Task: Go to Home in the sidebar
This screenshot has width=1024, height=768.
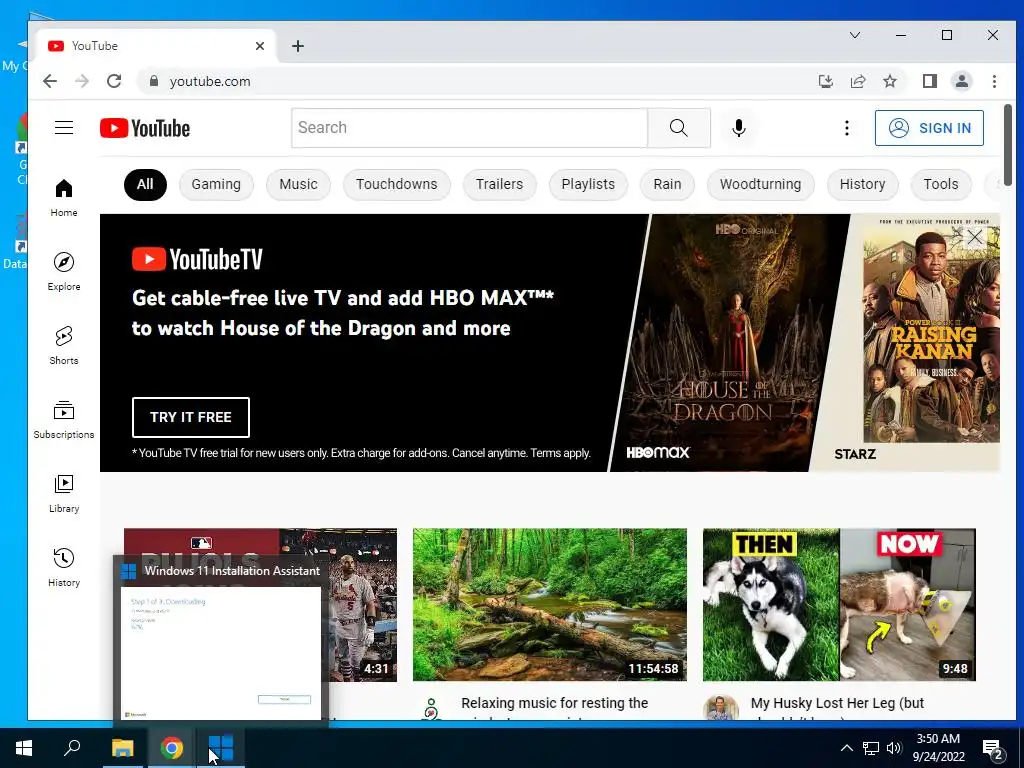Action: pyautogui.click(x=64, y=198)
